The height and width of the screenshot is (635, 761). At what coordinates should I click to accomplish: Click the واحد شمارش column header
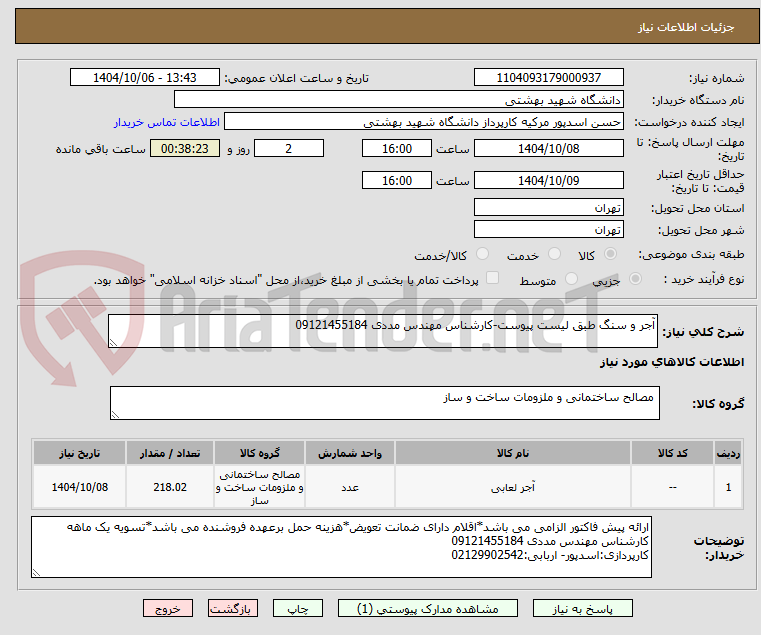coord(349,453)
